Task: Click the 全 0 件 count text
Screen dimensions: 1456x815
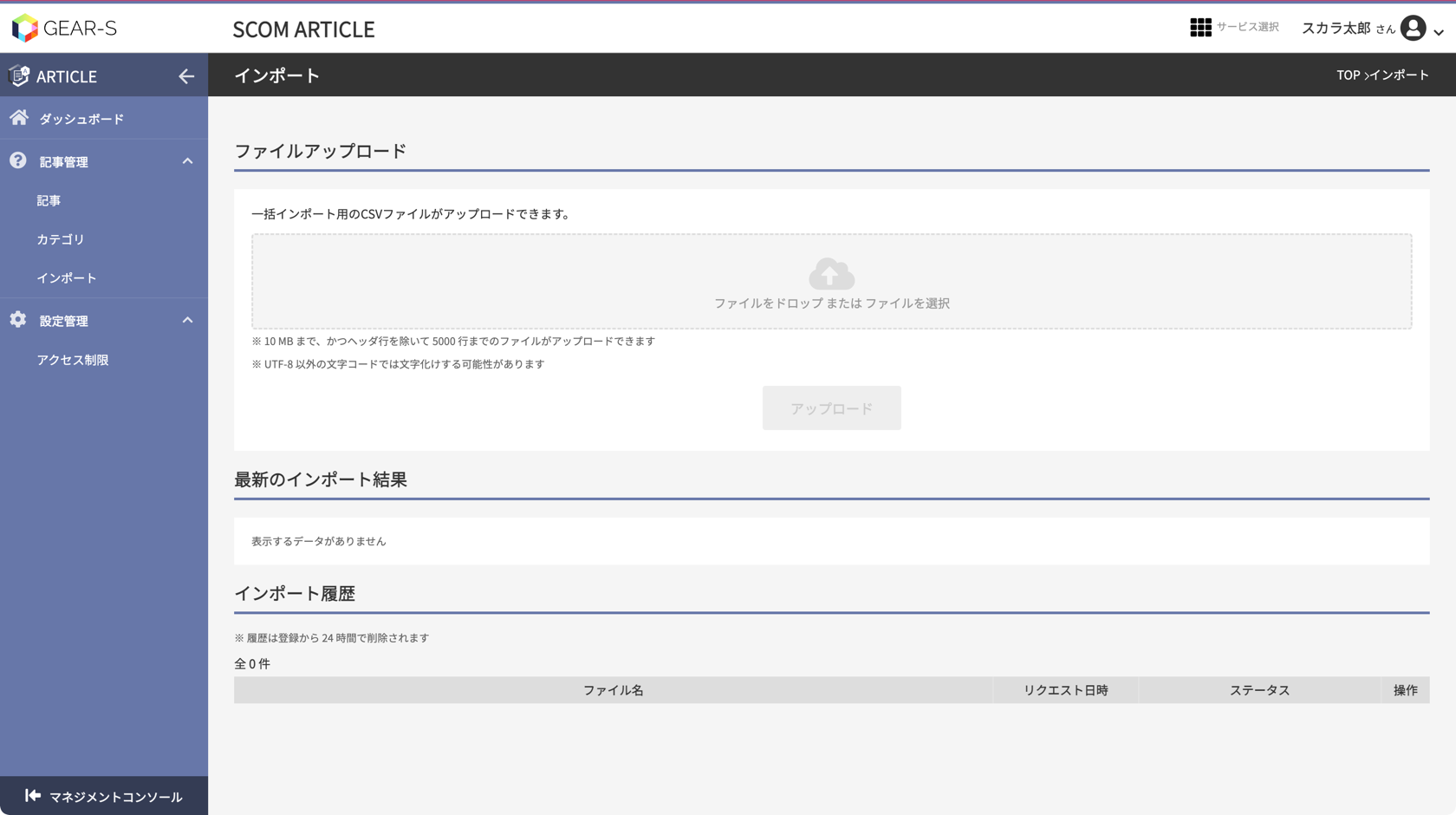Action: point(252,663)
